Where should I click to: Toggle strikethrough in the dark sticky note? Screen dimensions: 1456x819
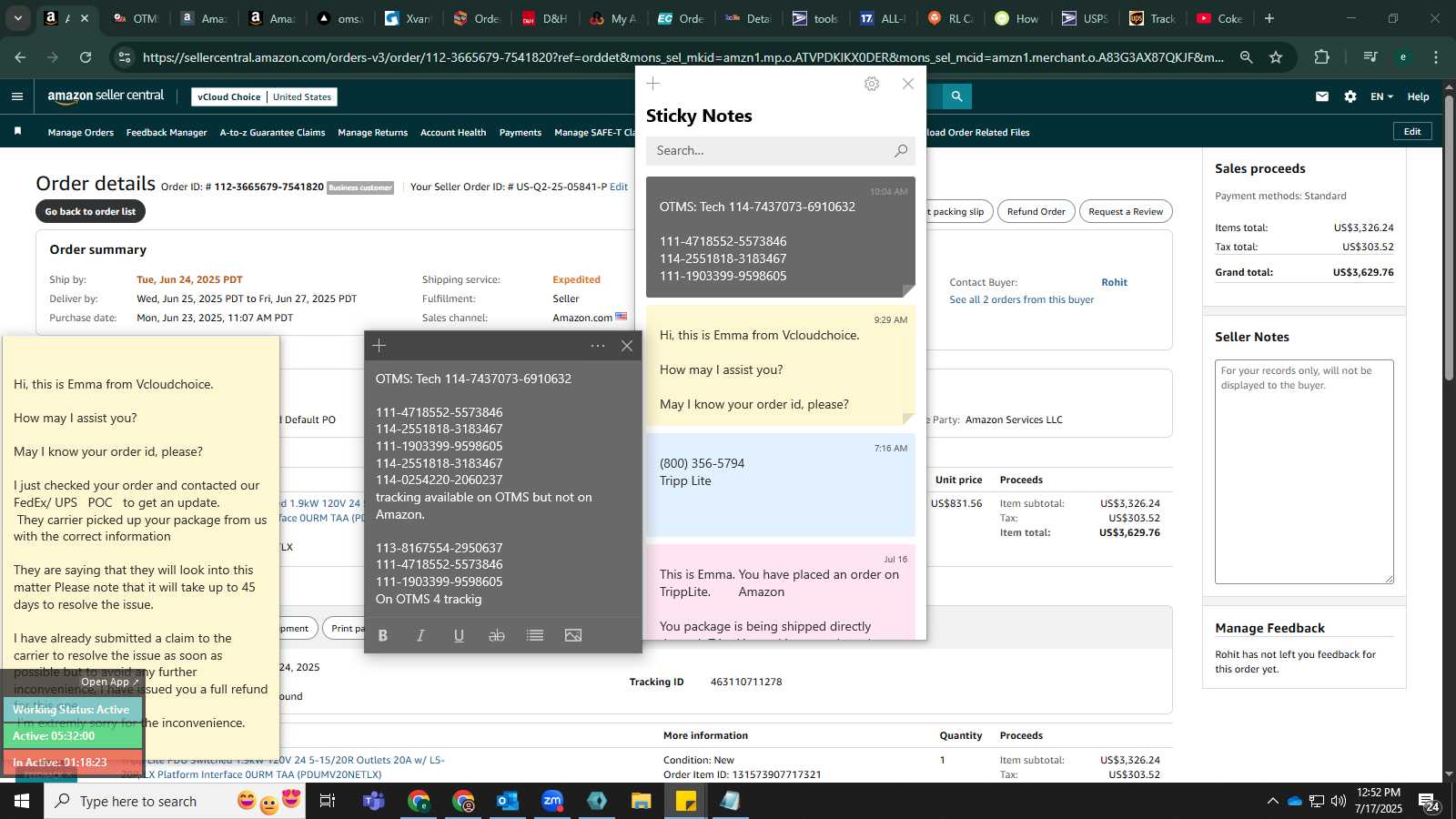click(x=497, y=635)
